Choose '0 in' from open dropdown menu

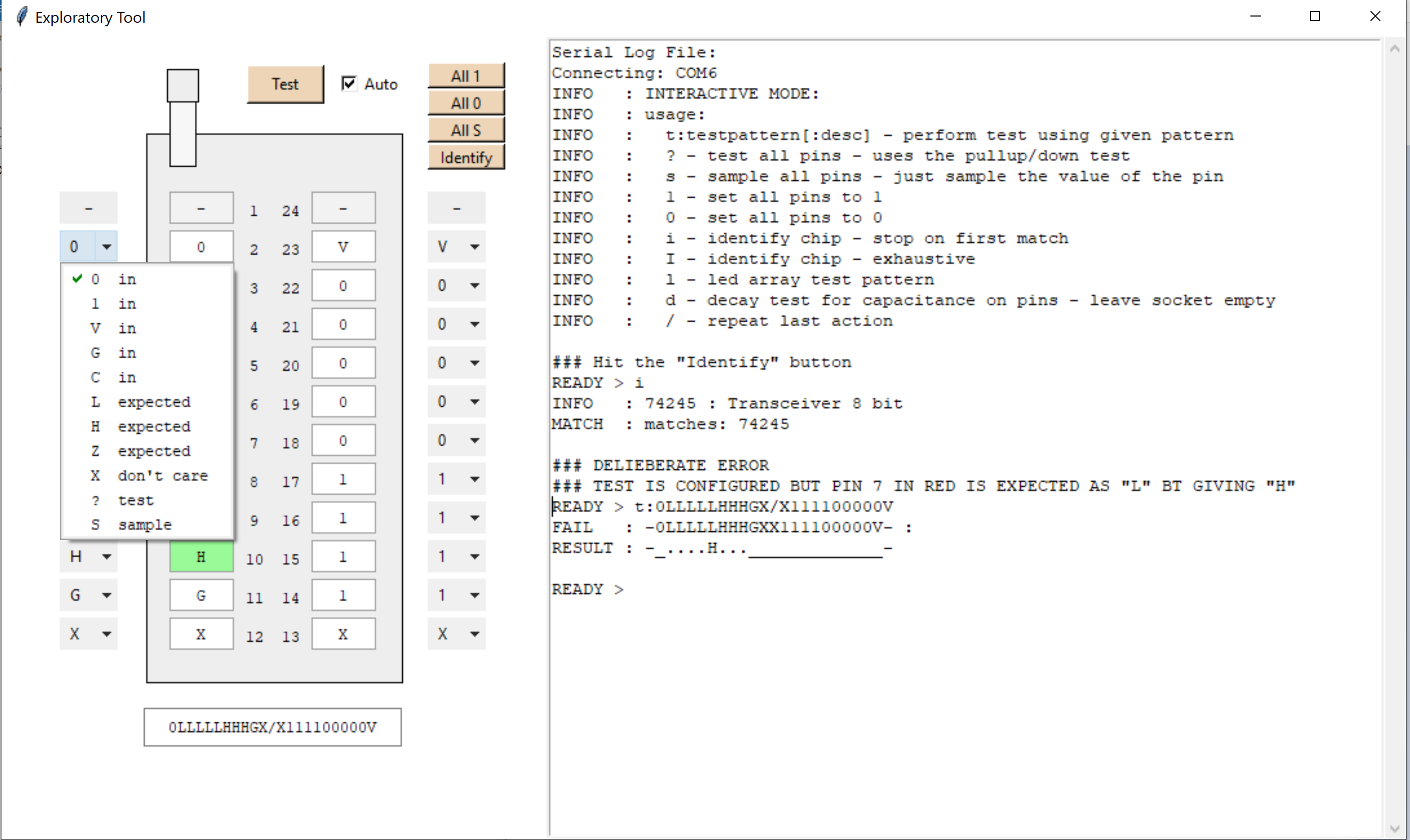147,279
